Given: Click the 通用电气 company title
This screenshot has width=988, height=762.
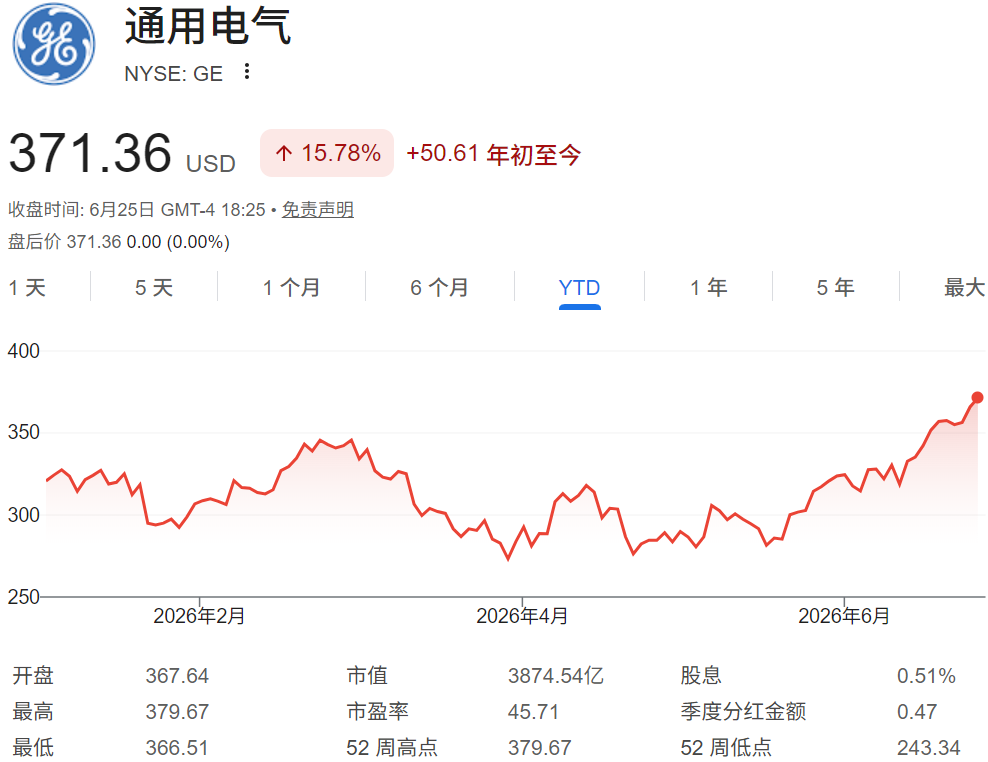Looking at the screenshot, I should pos(208,26).
